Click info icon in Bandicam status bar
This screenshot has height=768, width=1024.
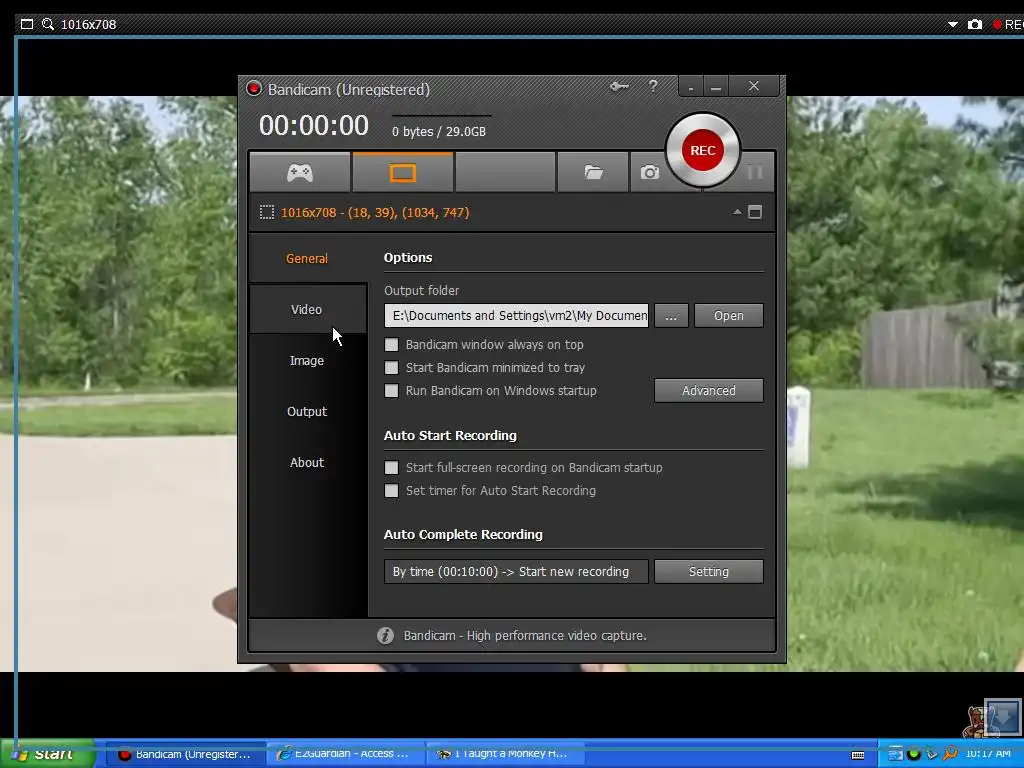[x=385, y=635]
